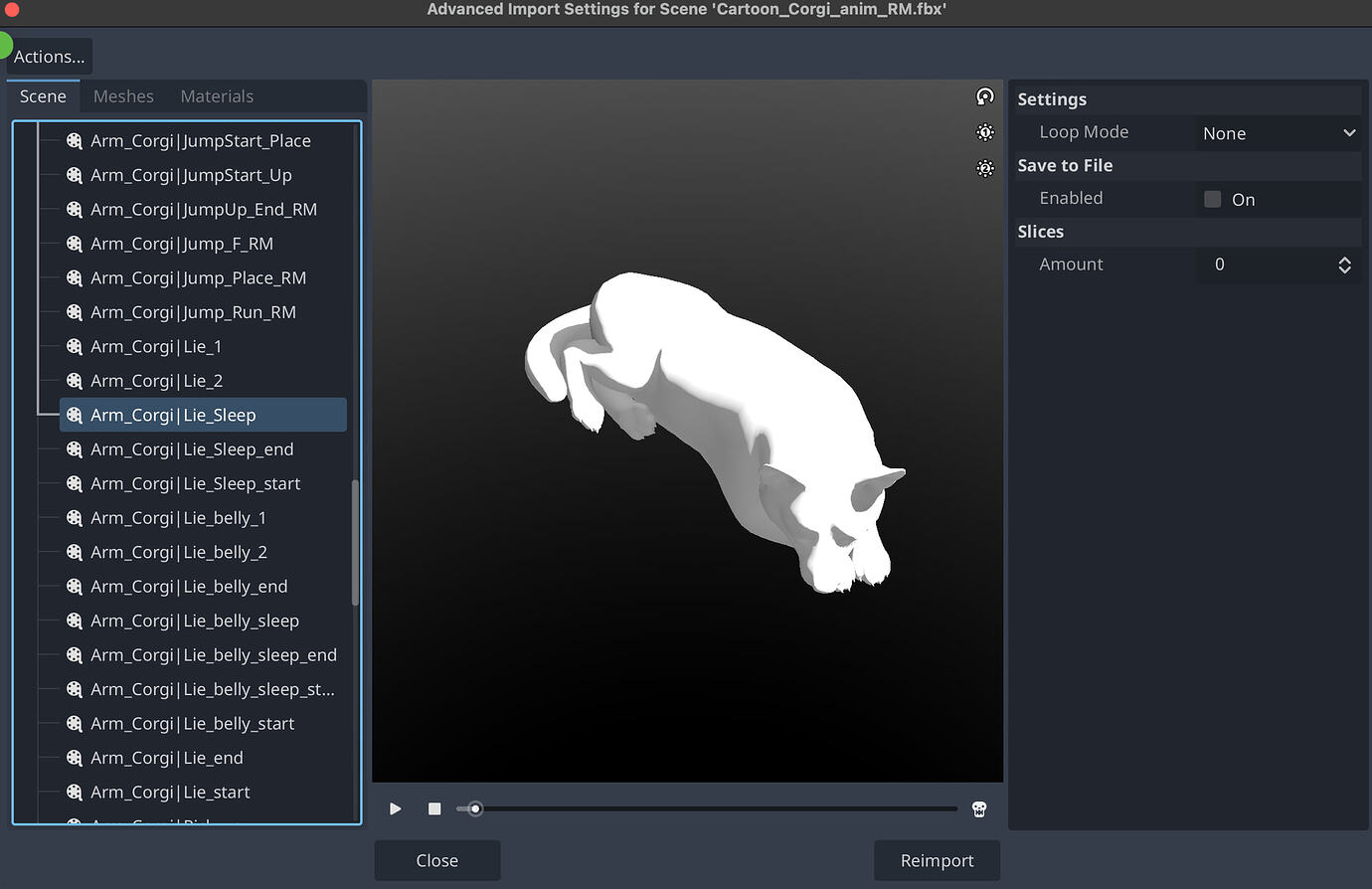Increment the Slices Amount using the stepper
This screenshot has width=1372, height=889.
tap(1344, 260)
